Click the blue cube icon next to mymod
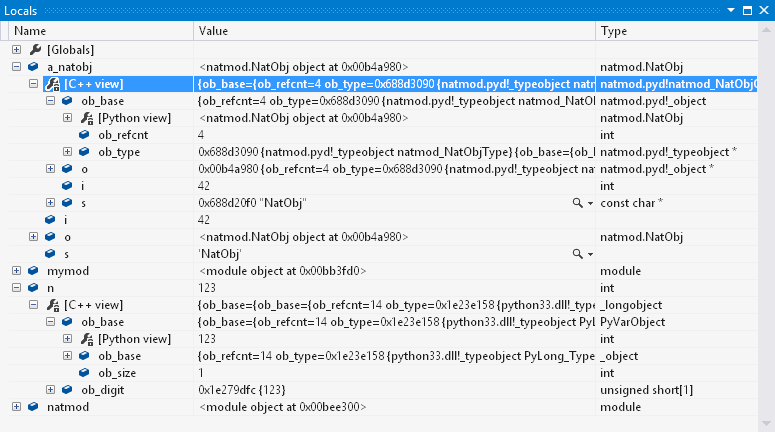 coord(34,271)
